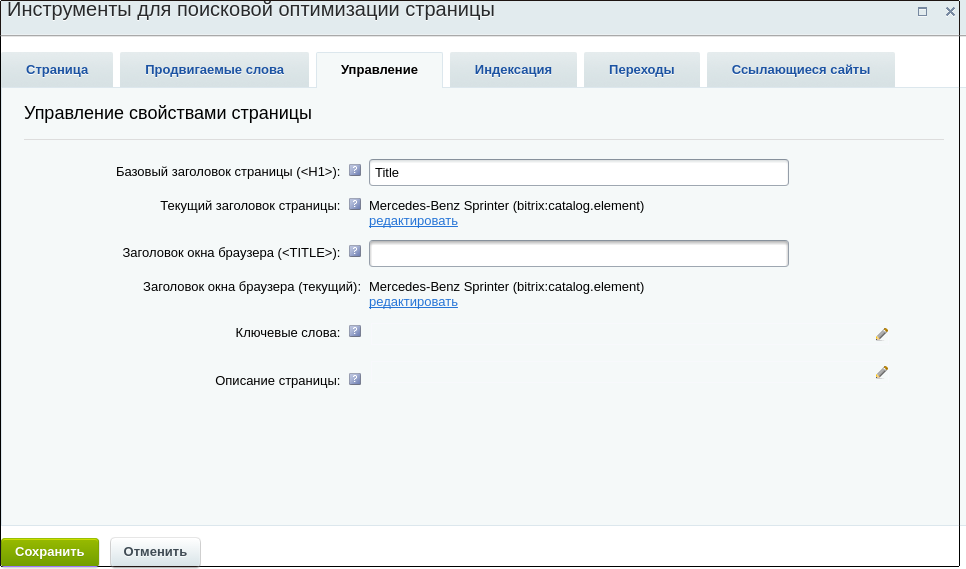Viewport: 966px width, 569px height.
Task: Click help icon beside 'Описание страницы'
Action: pyautogui.click(x=355, y=380)
